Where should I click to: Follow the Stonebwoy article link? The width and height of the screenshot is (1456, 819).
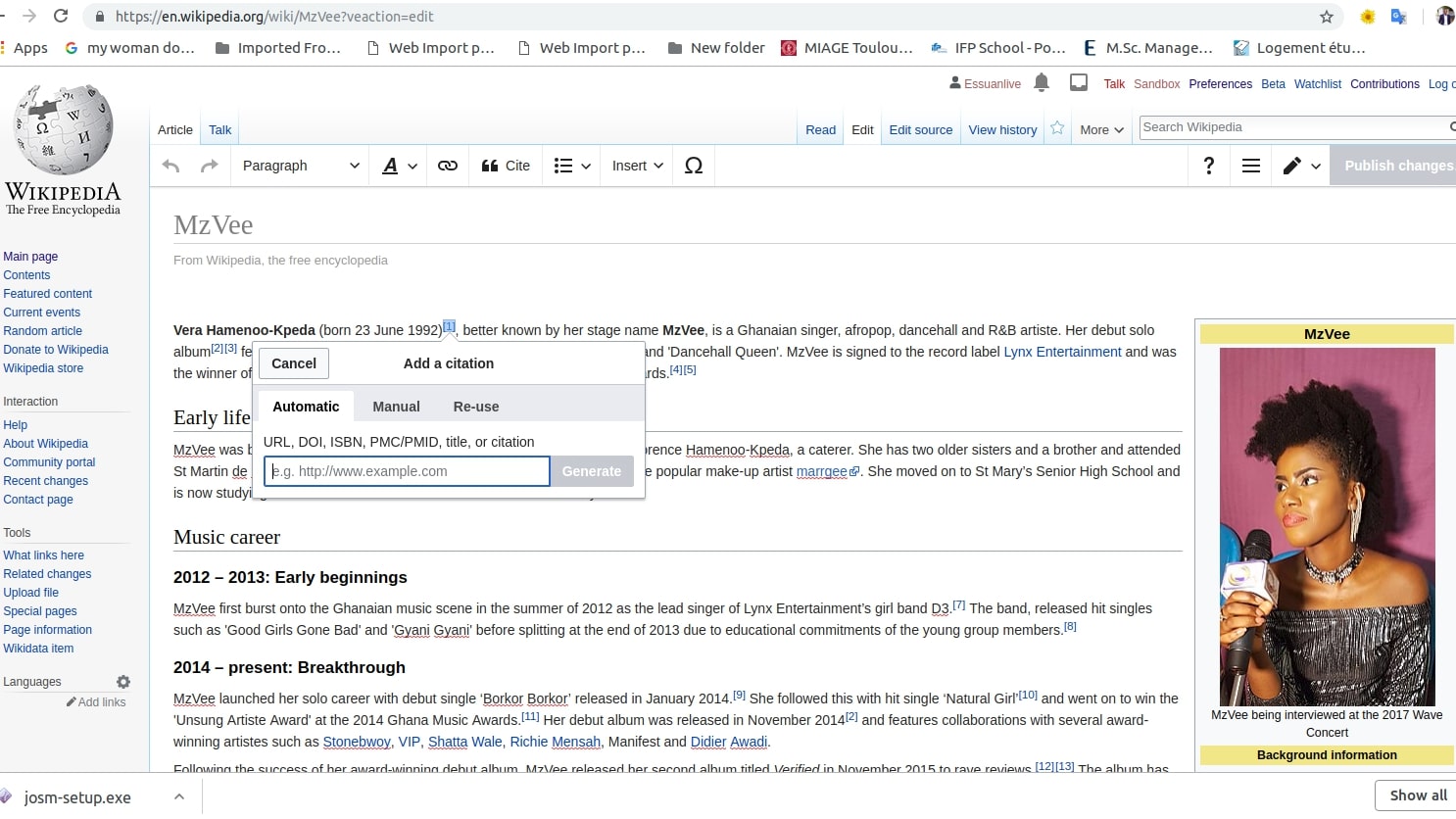pyautogui.click(x=357, y=742)
